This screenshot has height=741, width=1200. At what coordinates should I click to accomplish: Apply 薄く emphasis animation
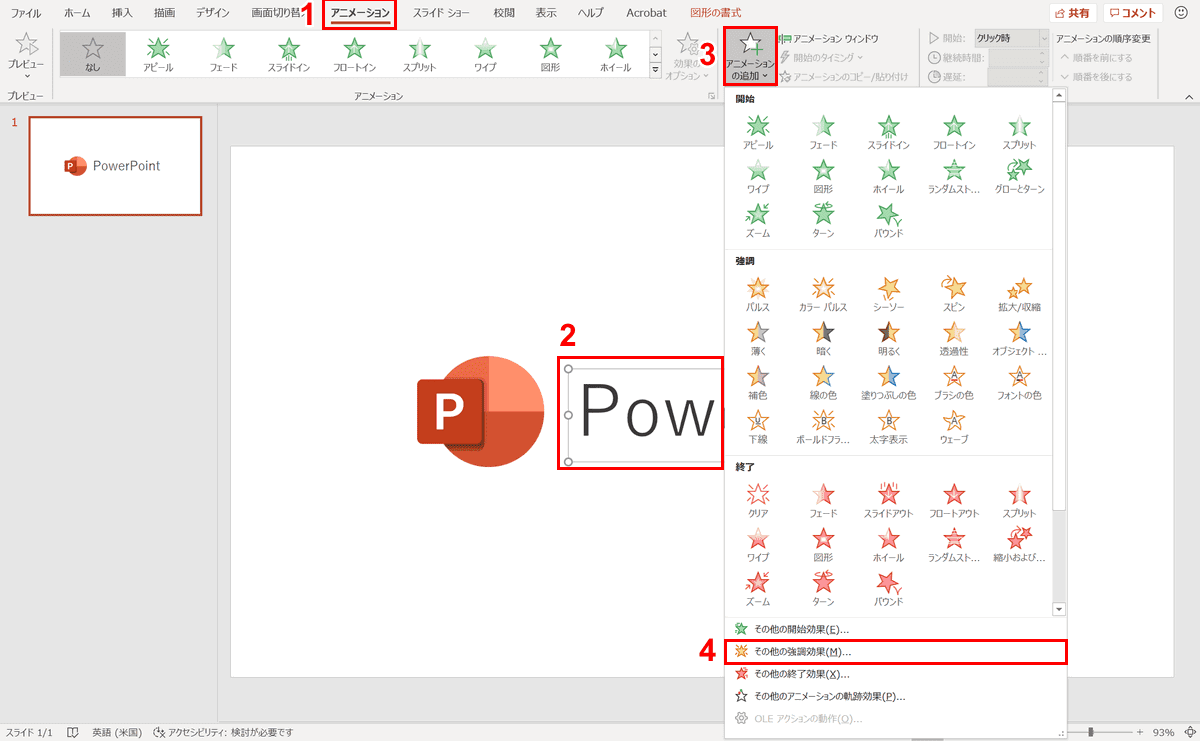(x=758, y=339)
